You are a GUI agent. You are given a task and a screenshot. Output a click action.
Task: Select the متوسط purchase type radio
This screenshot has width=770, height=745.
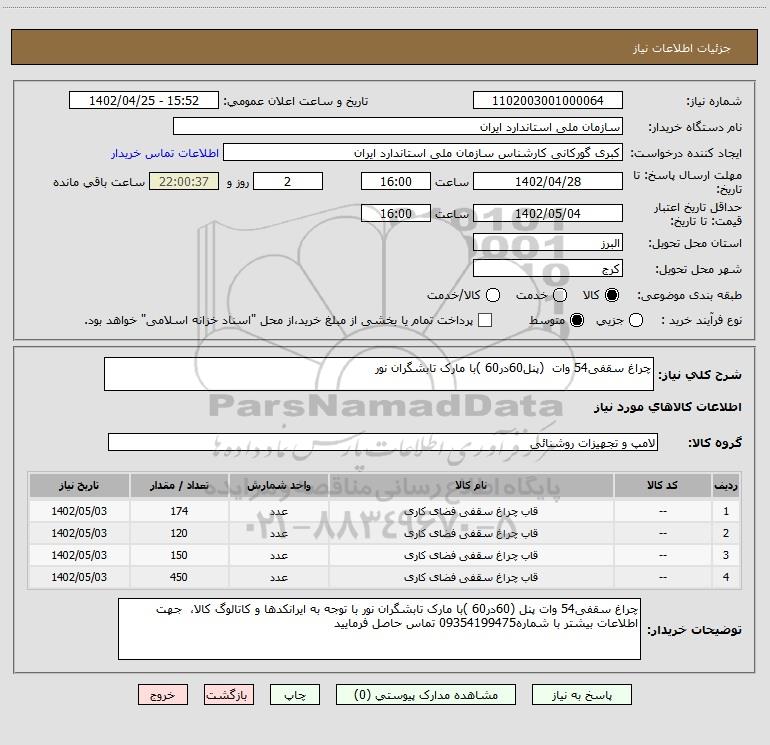pyautogui.click(x=577, y=320)
